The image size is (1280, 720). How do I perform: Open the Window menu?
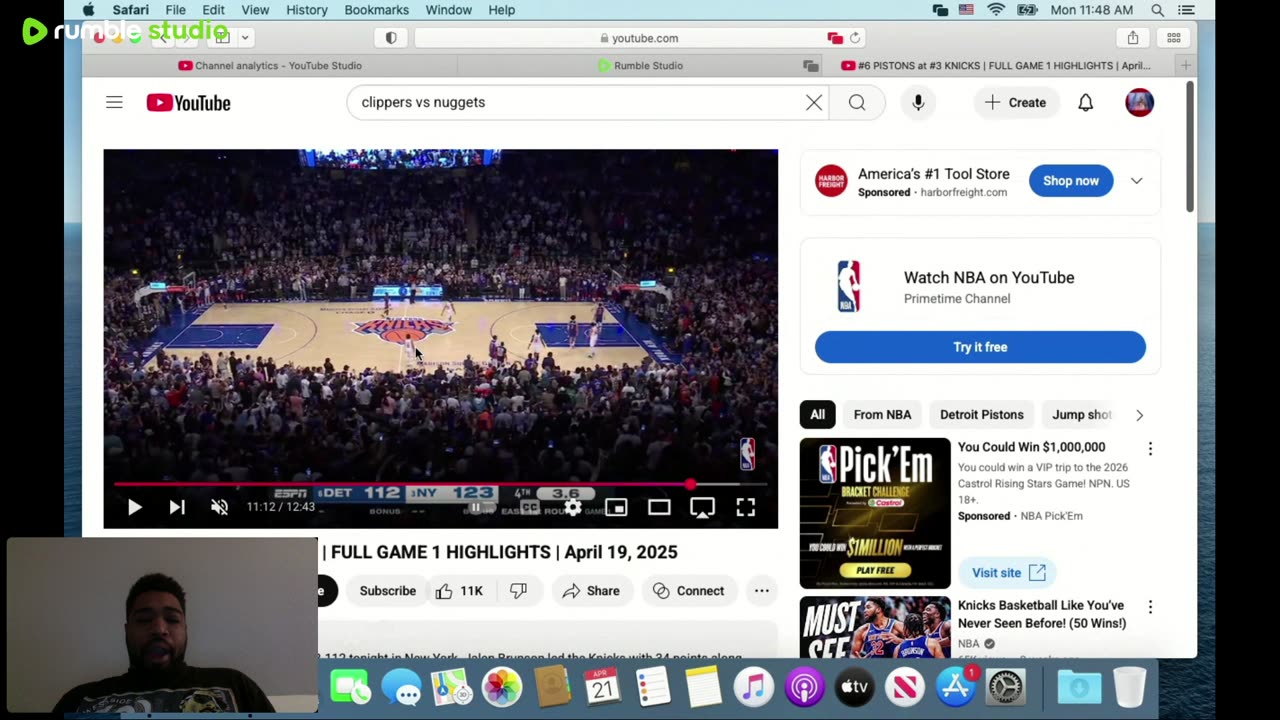[x=449, y=10]
